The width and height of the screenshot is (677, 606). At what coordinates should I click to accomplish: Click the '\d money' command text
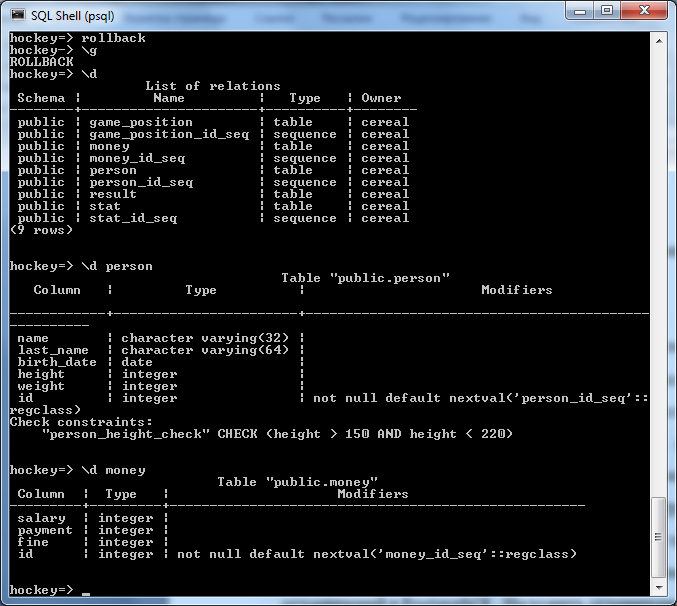pos(114,470)
